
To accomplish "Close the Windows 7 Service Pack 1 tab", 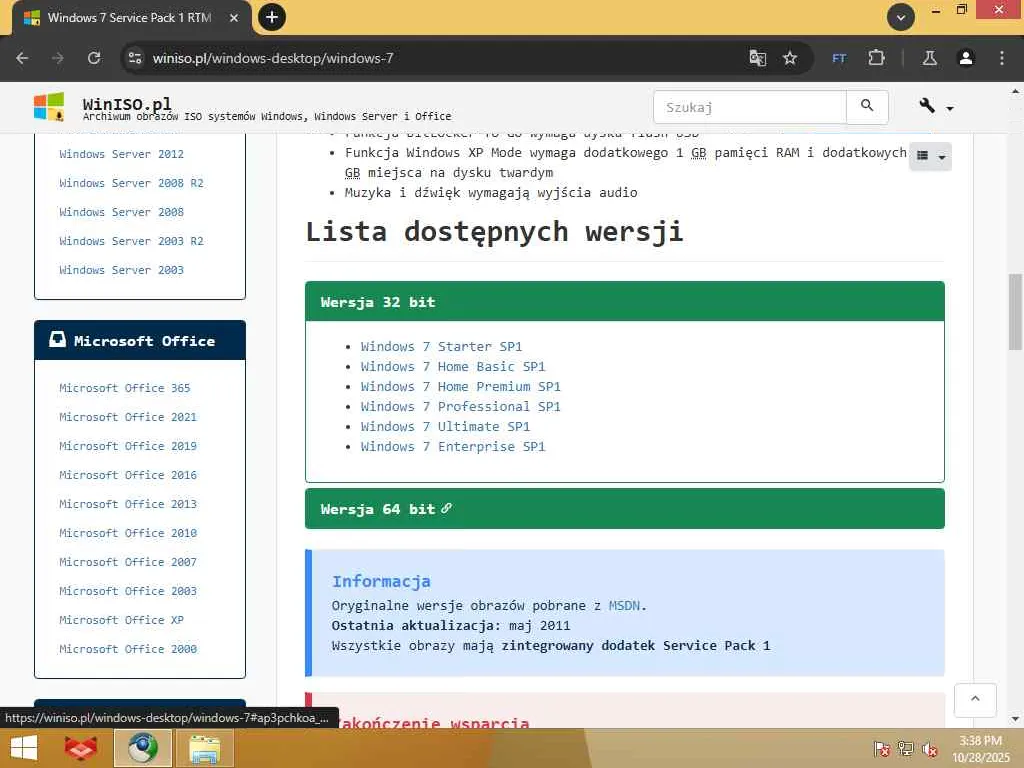I will (234, 18).
